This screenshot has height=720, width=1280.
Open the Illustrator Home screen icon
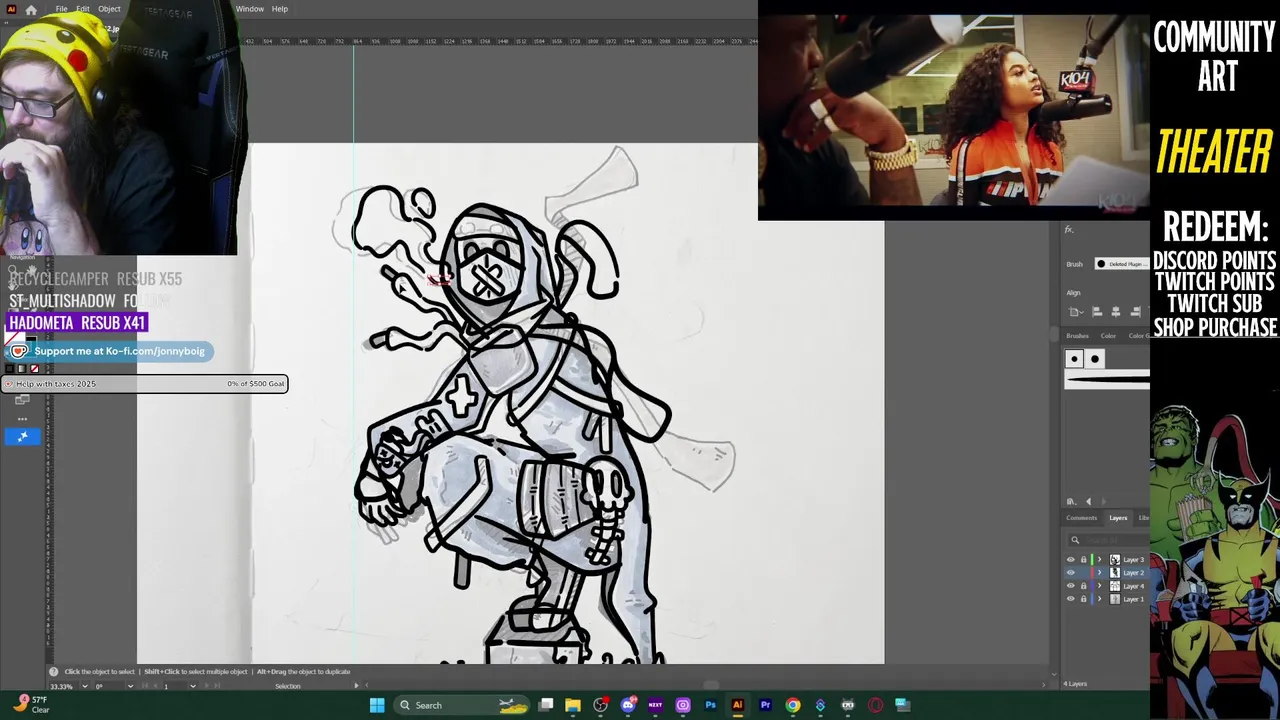click(x=31, y=9)
